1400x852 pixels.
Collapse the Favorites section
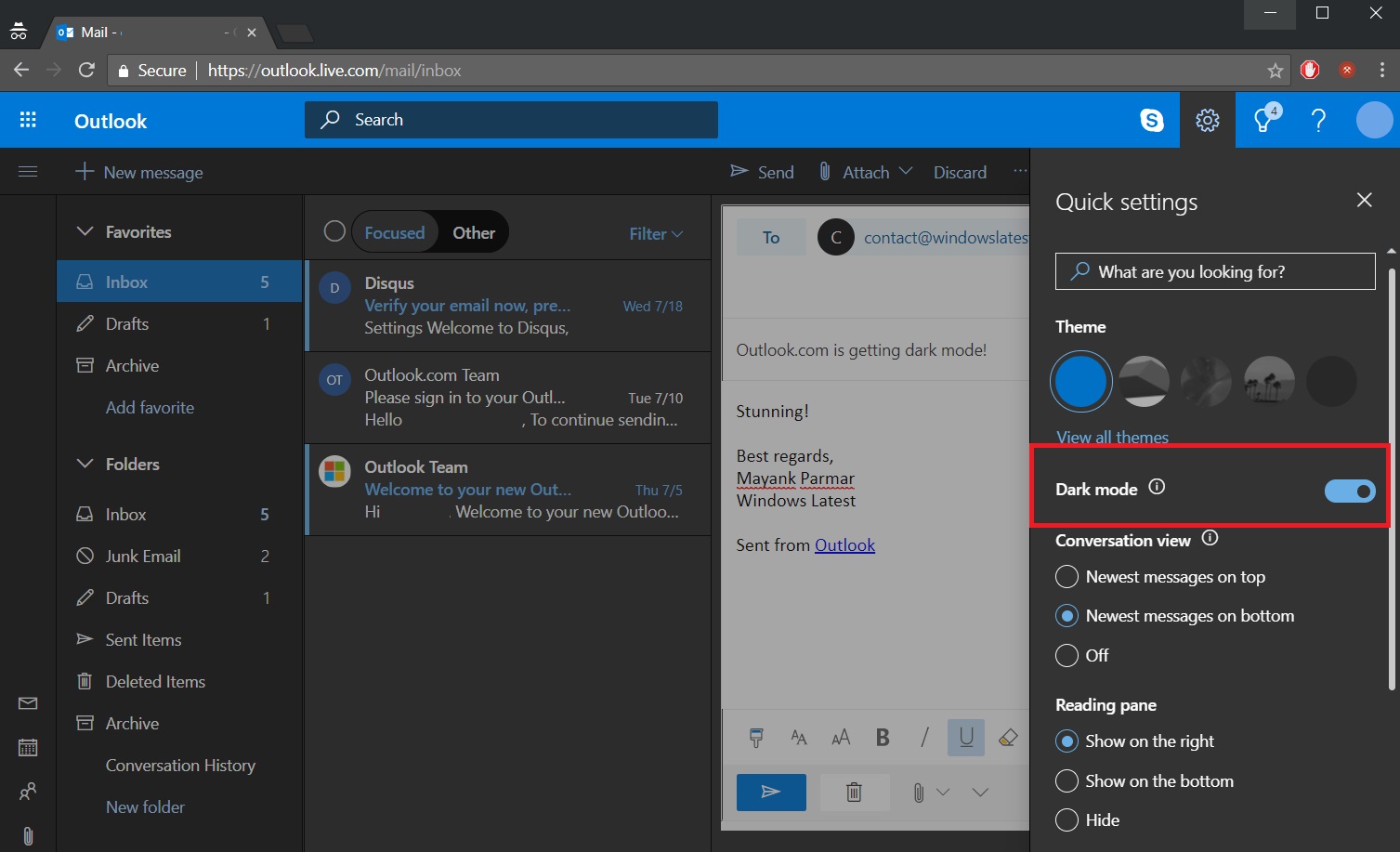[85, 231]
